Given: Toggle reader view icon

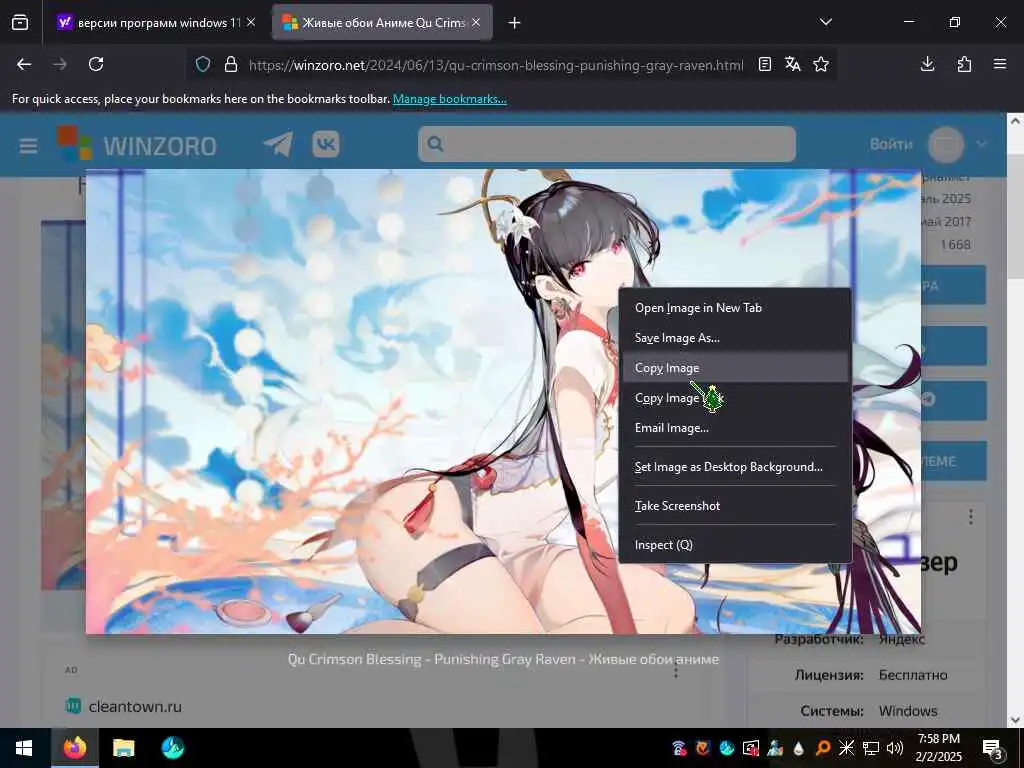Looking at the screenshot, I should coord(765,64).
